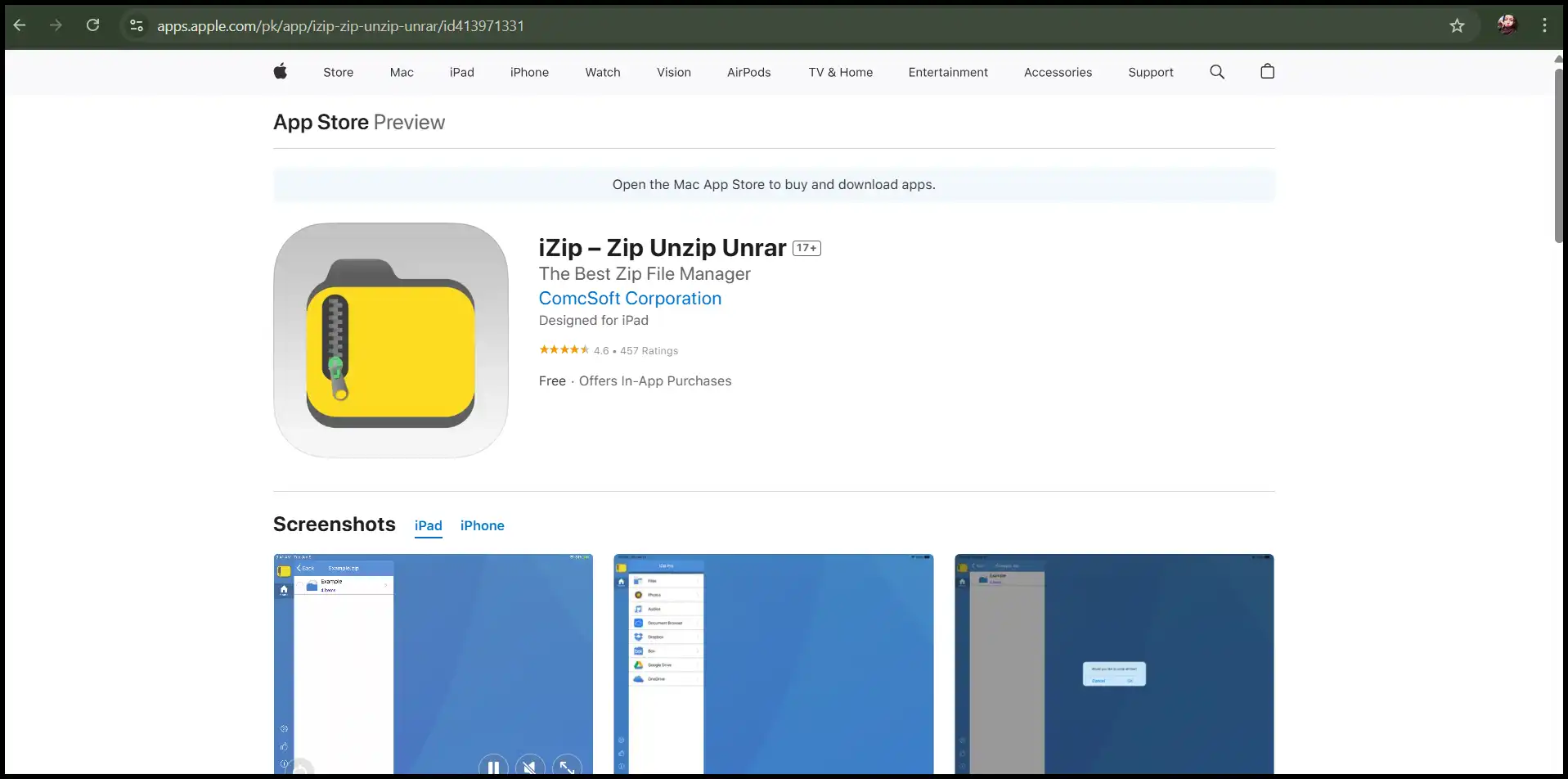Click the '457 Ratings' text

649,350
